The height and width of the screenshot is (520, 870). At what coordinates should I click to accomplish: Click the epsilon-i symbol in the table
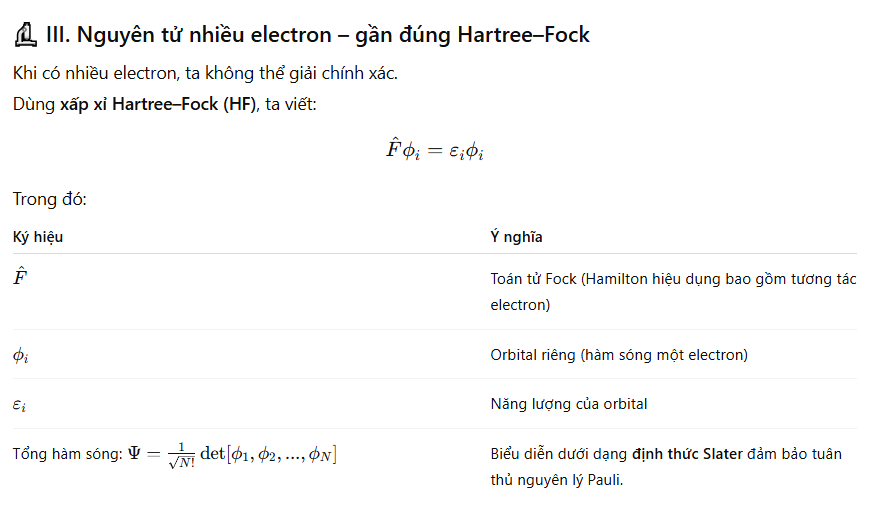tap(20, 405)
